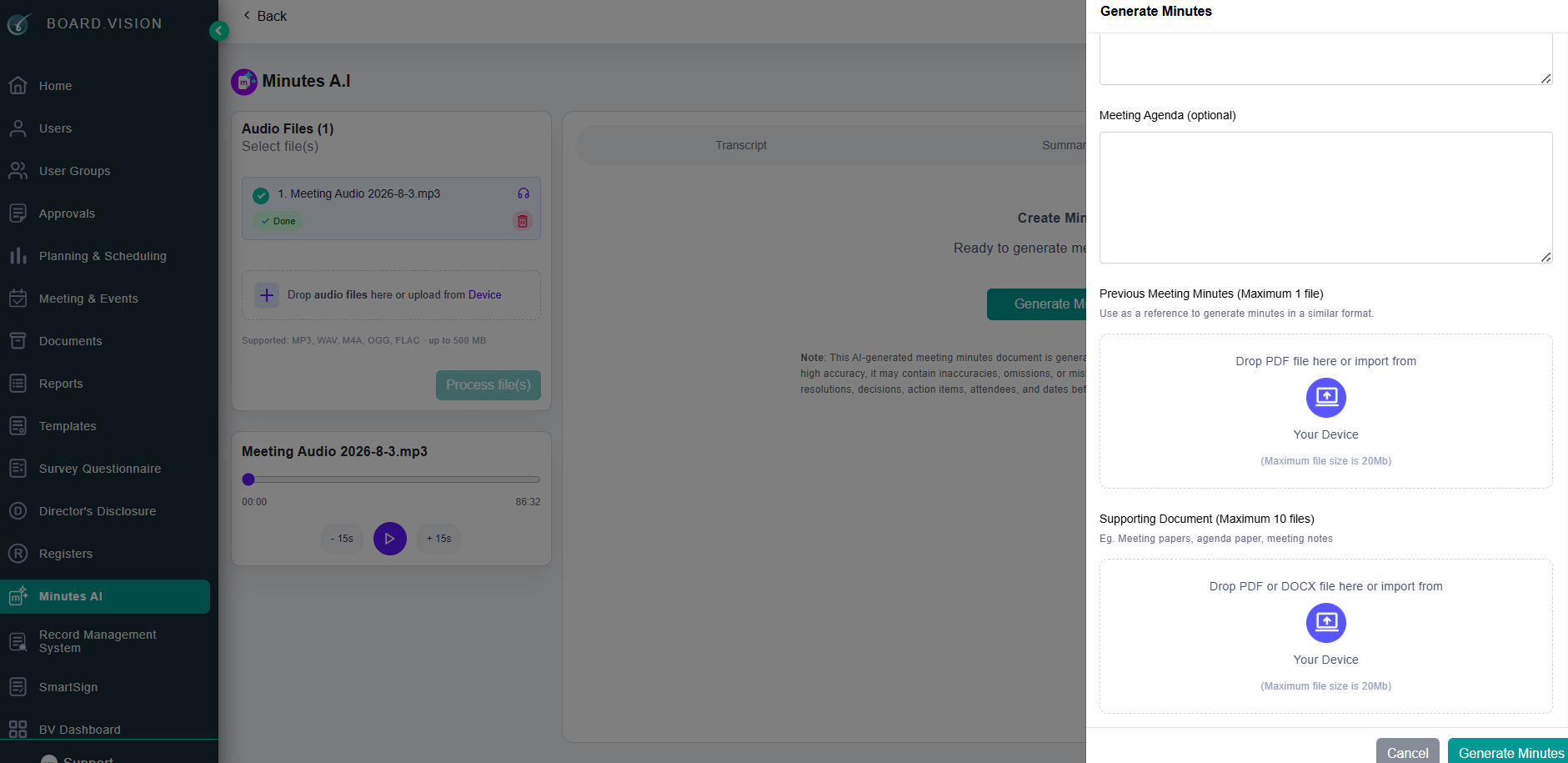Viewport: 1568px width, 763px height.
Task: Click Audio Files (1) heading
Action: [x=288, y=128]
